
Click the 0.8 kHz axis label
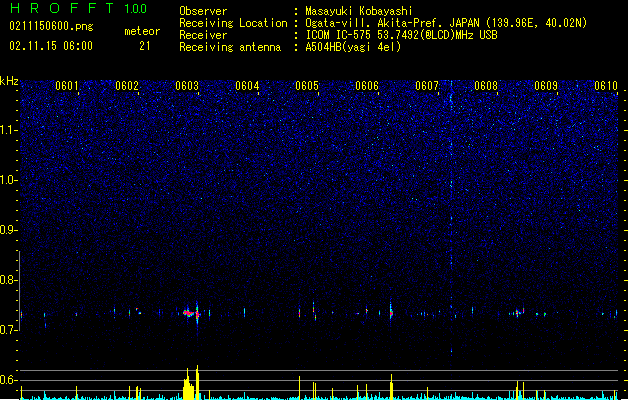pyautogui.click(x=9, y=280)
